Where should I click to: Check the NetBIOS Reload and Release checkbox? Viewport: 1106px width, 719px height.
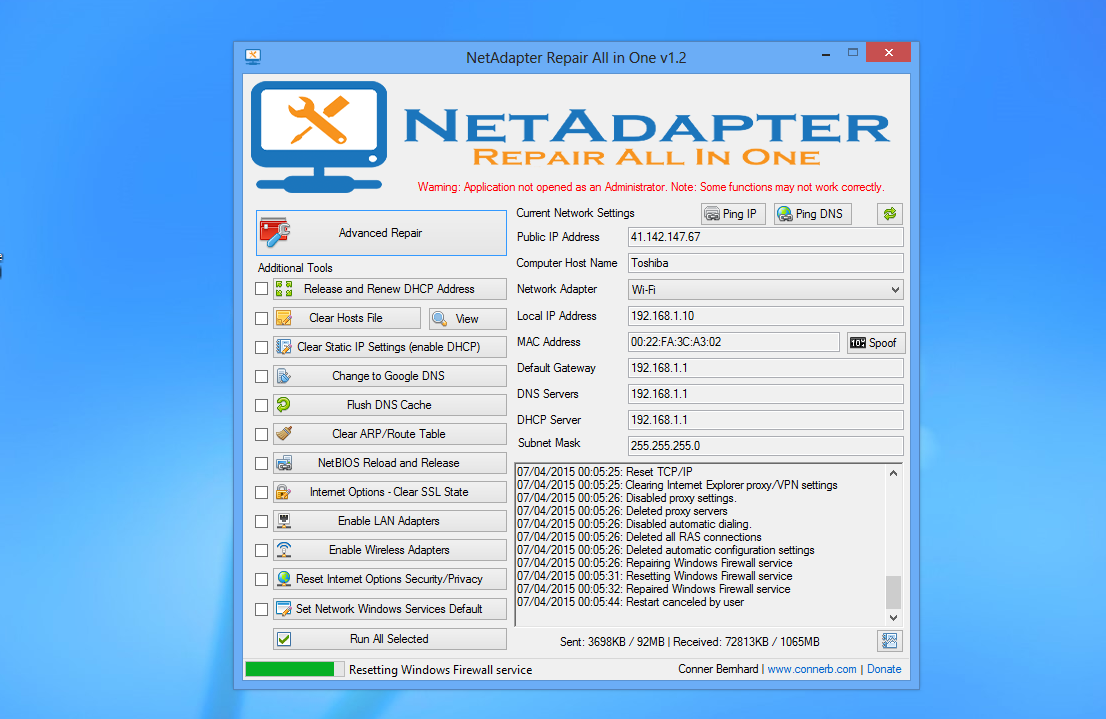(x=262, y=463)
